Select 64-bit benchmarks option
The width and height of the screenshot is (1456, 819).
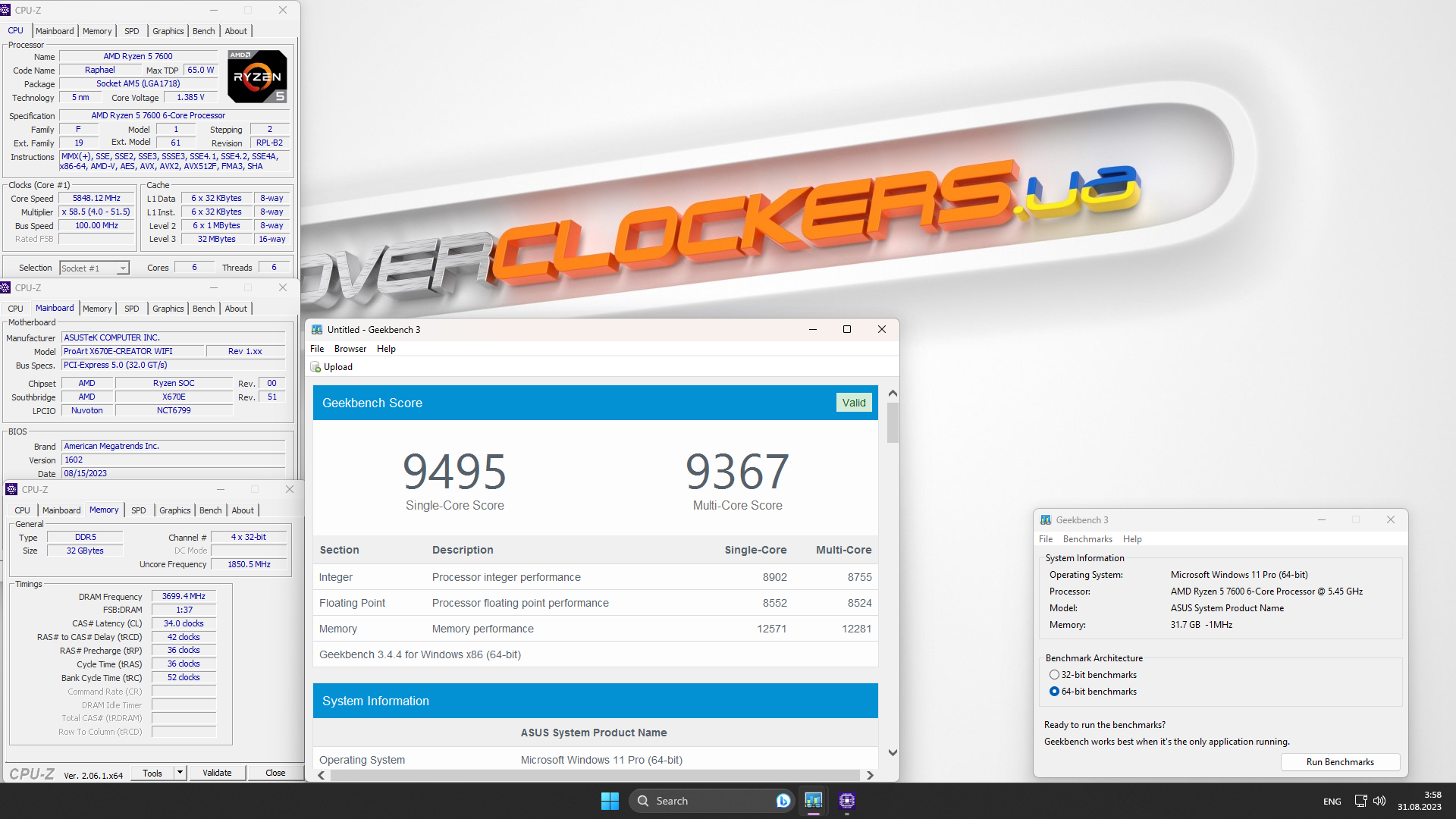click(1093, 692)
